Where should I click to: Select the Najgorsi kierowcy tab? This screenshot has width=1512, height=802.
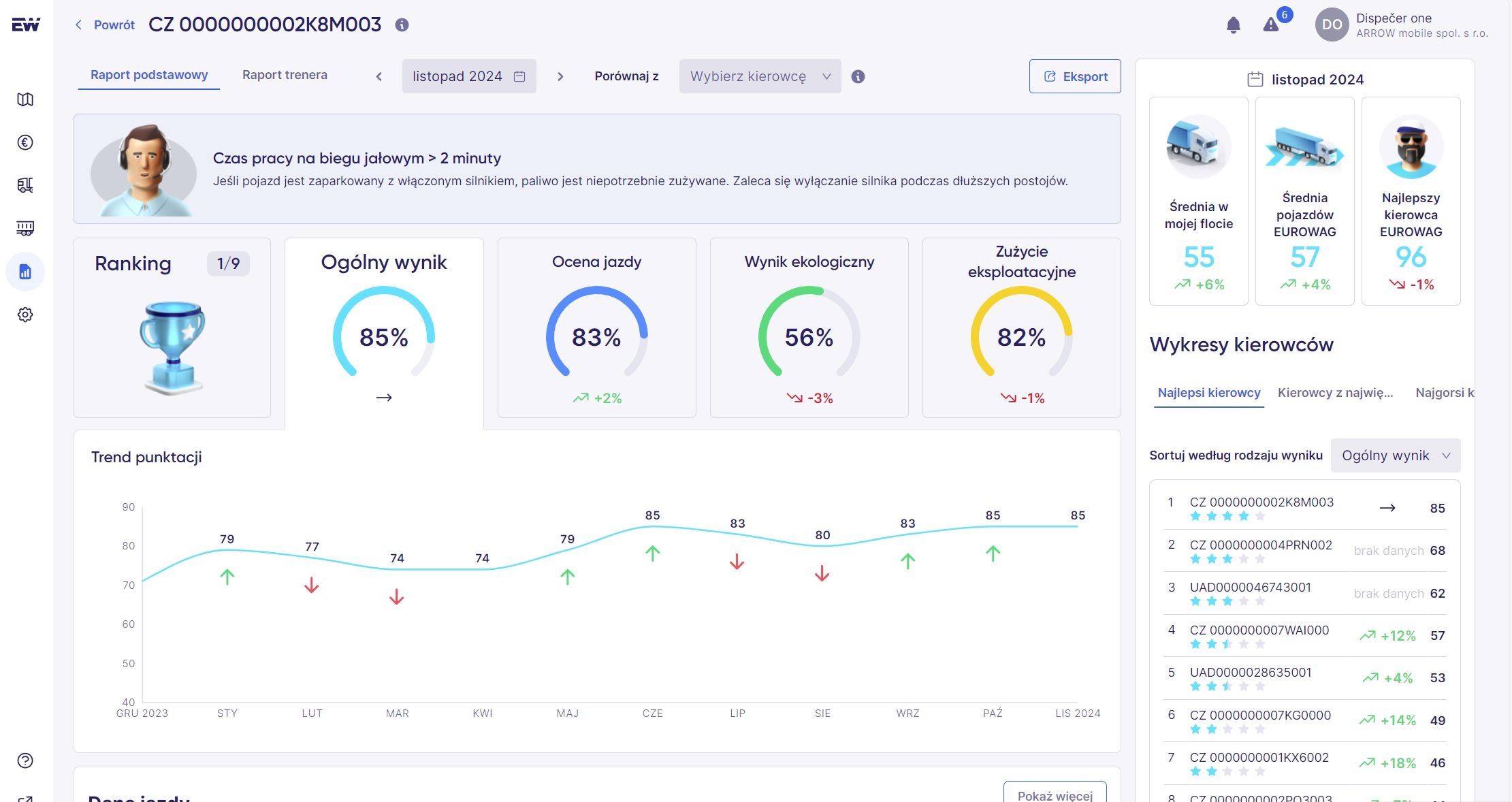[1444, 393]
